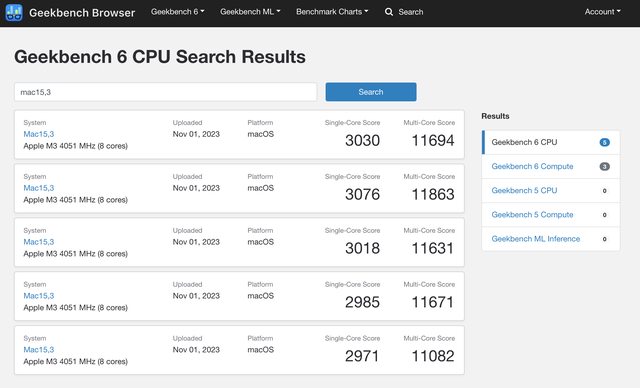Switch to Geekbench 5 CPU results

tap(551, 191)
